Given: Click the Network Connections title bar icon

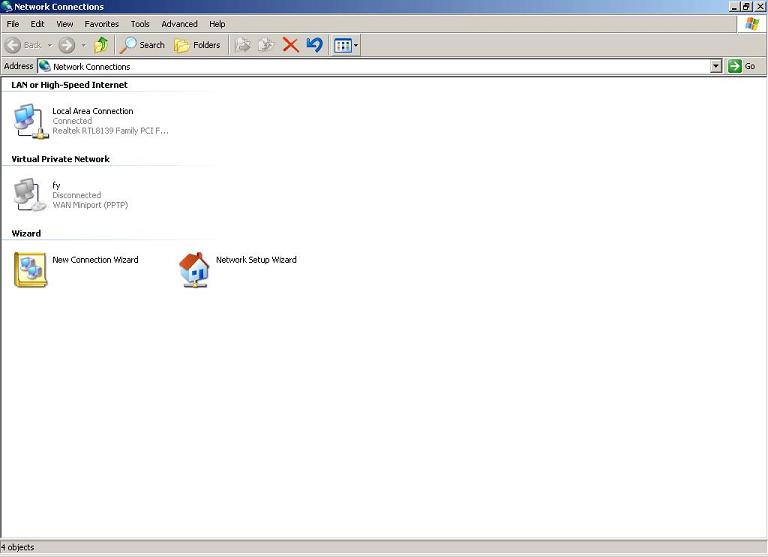Looking at the screenshot, I should click(6, 6).
